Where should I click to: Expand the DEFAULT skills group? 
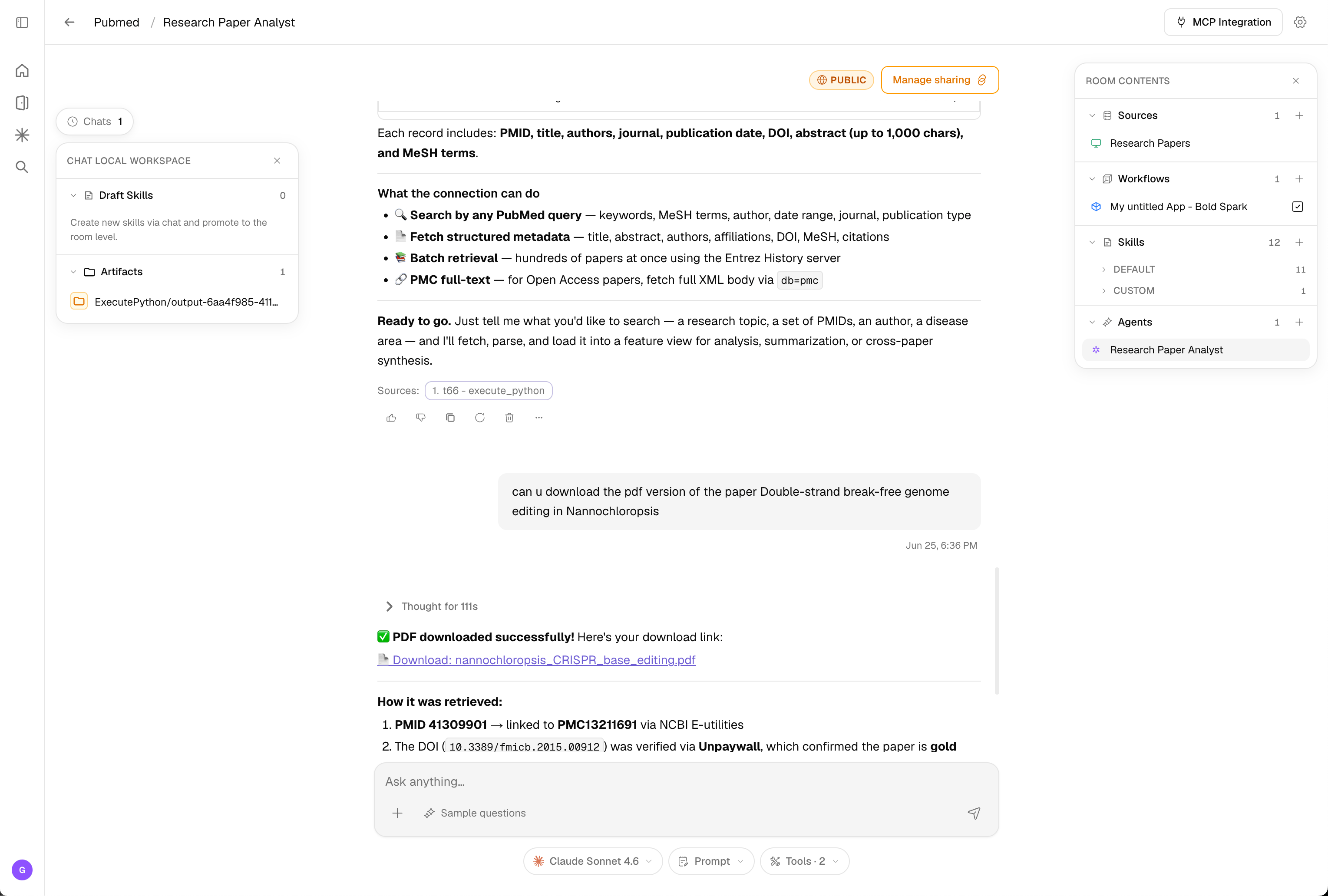click(x=1104, y=269)
